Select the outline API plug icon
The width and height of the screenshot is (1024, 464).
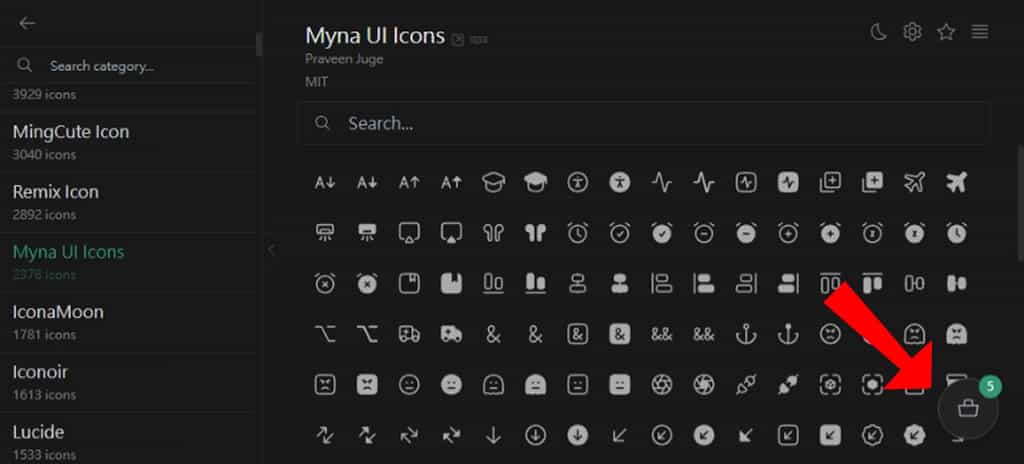tap(746, 384)
